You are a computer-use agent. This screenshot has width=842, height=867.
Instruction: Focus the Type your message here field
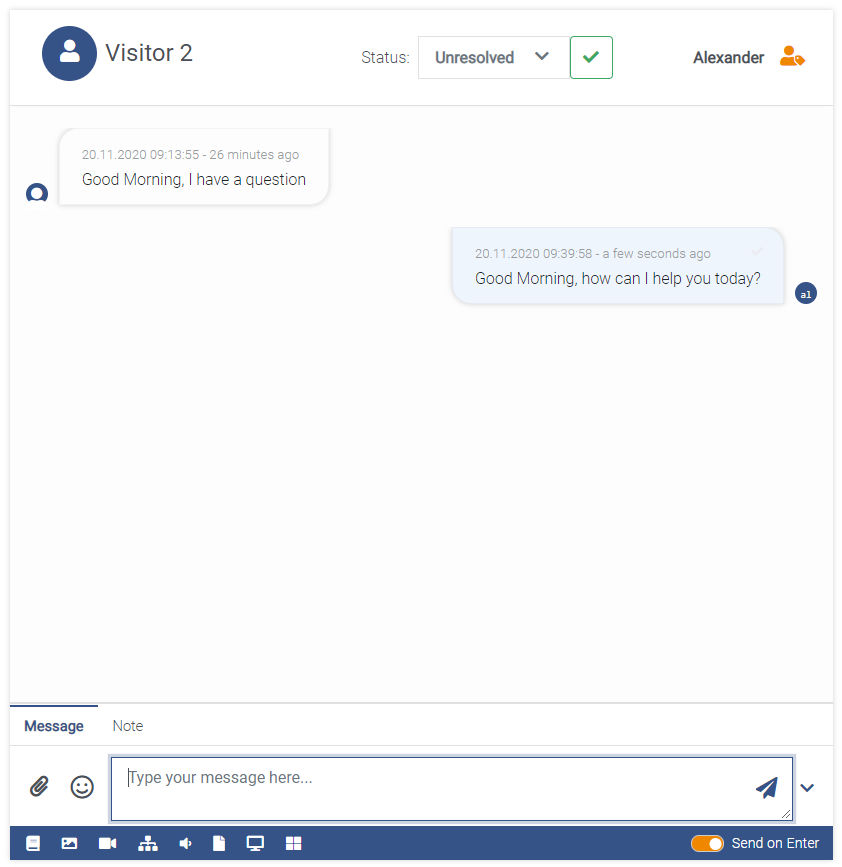[452, 788]
